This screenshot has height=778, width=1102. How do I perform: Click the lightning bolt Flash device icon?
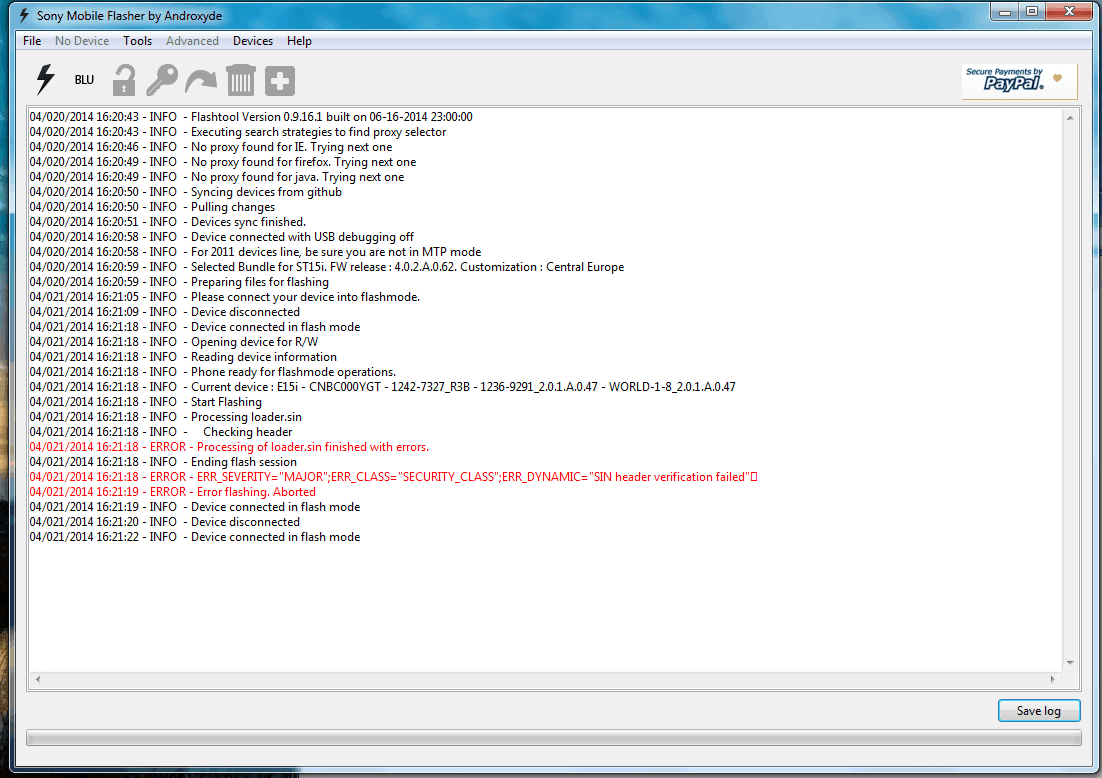click(46, 80)
